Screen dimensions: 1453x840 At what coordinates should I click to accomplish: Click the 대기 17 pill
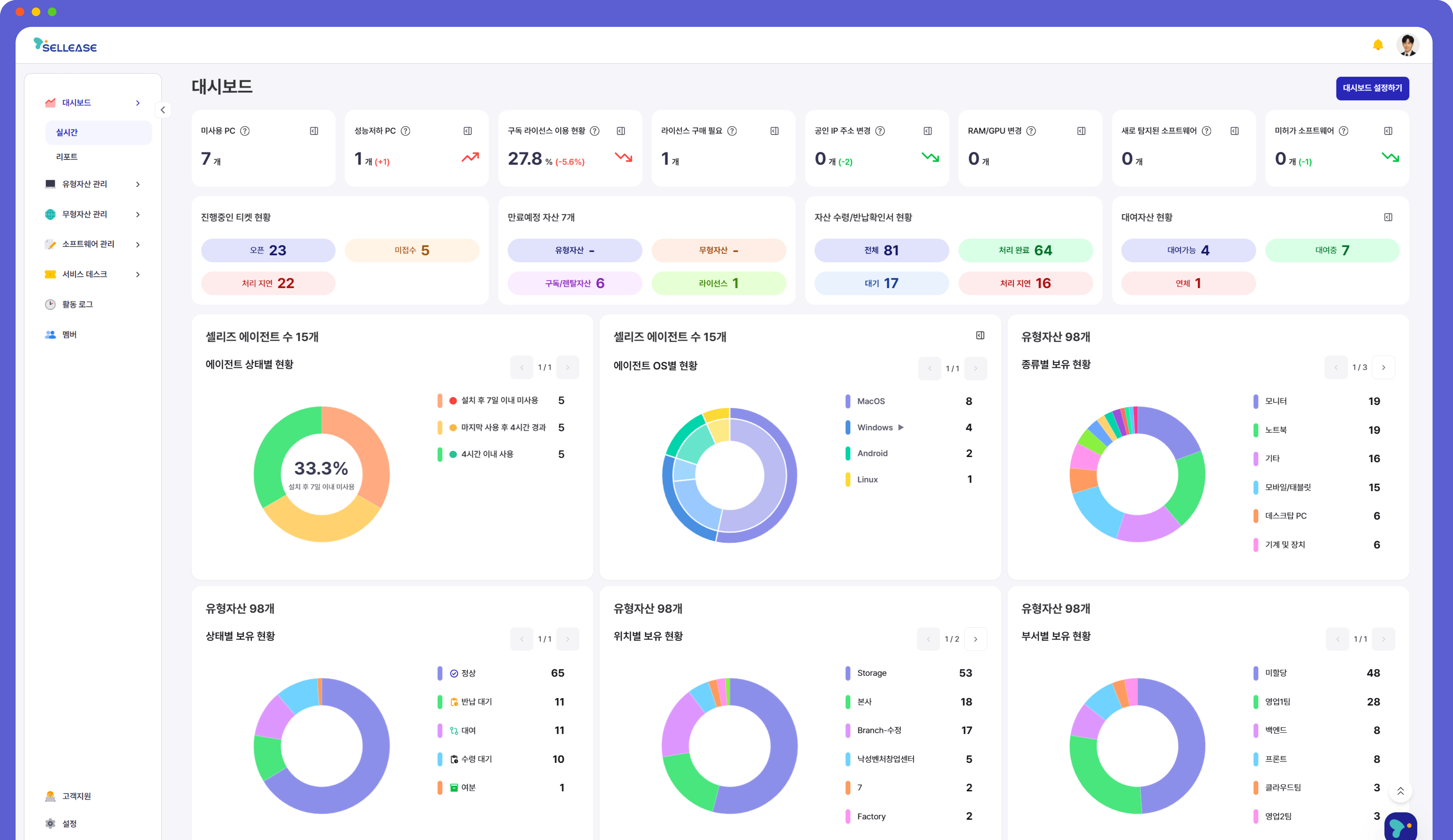tap(882, 283)
